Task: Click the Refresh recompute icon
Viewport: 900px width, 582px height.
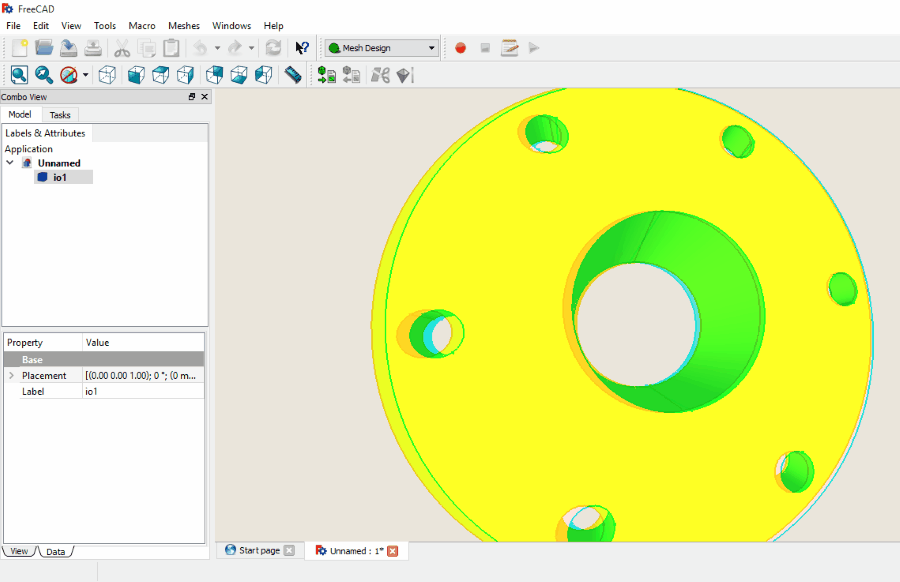Action: pyautogui.click(x=273, y=48)
